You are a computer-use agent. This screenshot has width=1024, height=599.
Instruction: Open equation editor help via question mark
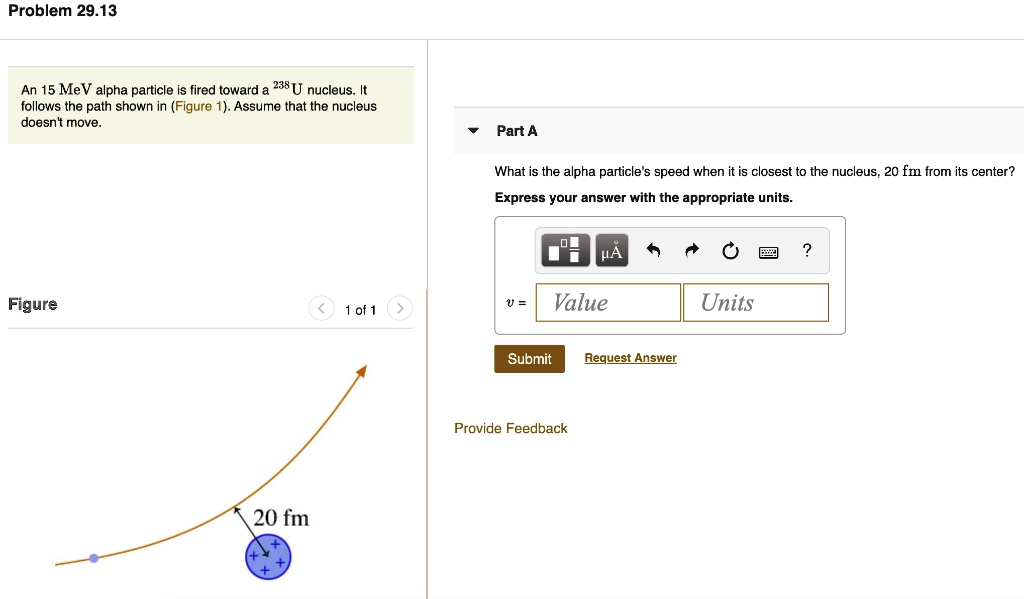pos(806,250)
